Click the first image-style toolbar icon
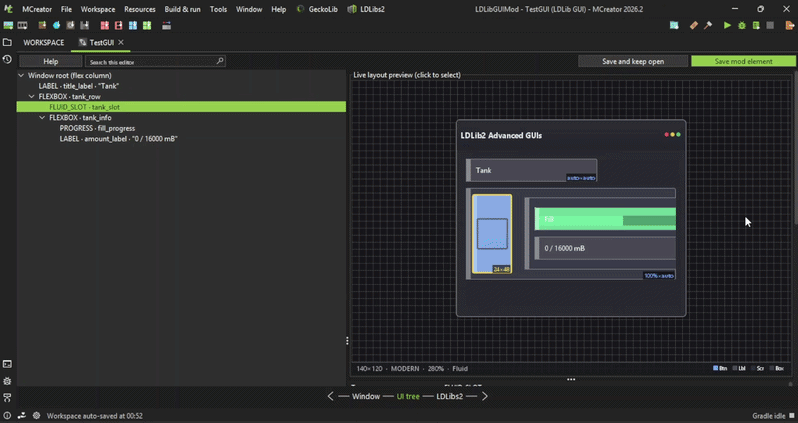798x423 pixels. tap(8, 25)
